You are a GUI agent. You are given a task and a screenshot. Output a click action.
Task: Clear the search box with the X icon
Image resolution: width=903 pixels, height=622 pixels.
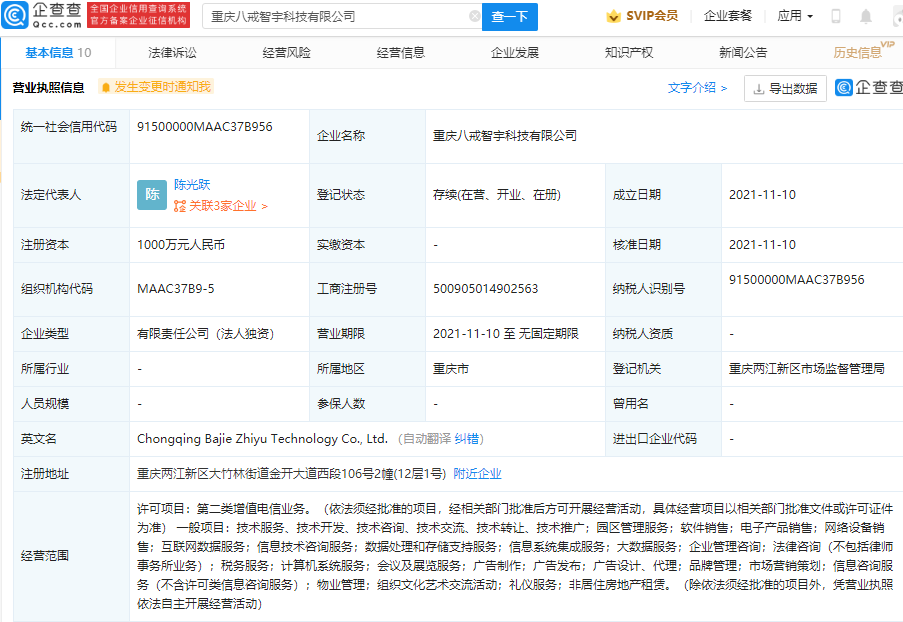474,17
